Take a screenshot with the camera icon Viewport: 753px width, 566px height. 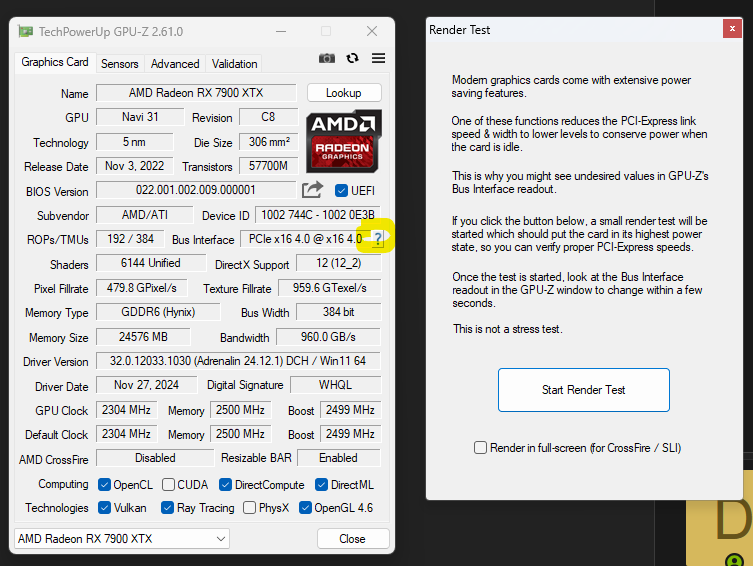pos(327,59)
